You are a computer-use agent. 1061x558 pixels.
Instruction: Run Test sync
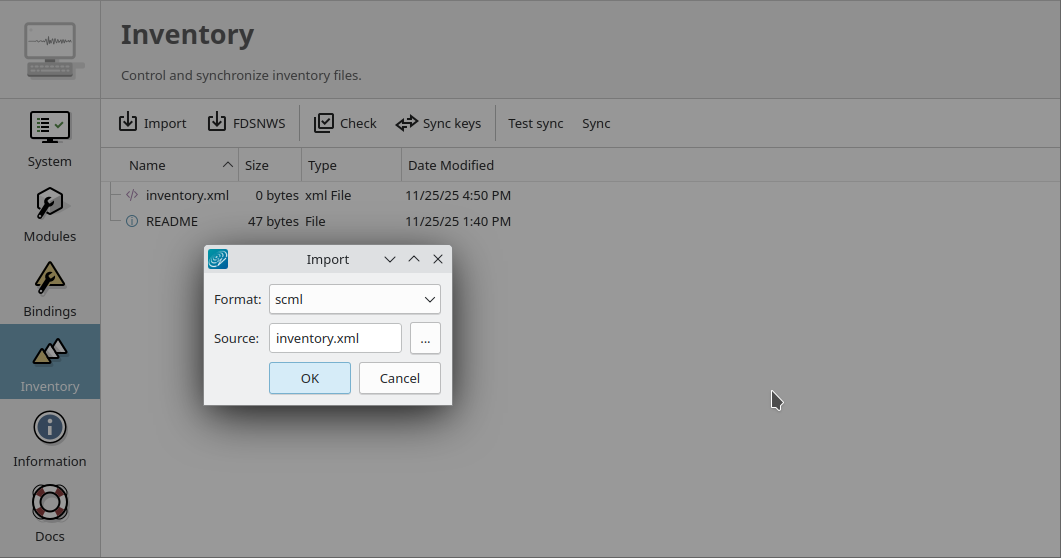coord(535,123)
